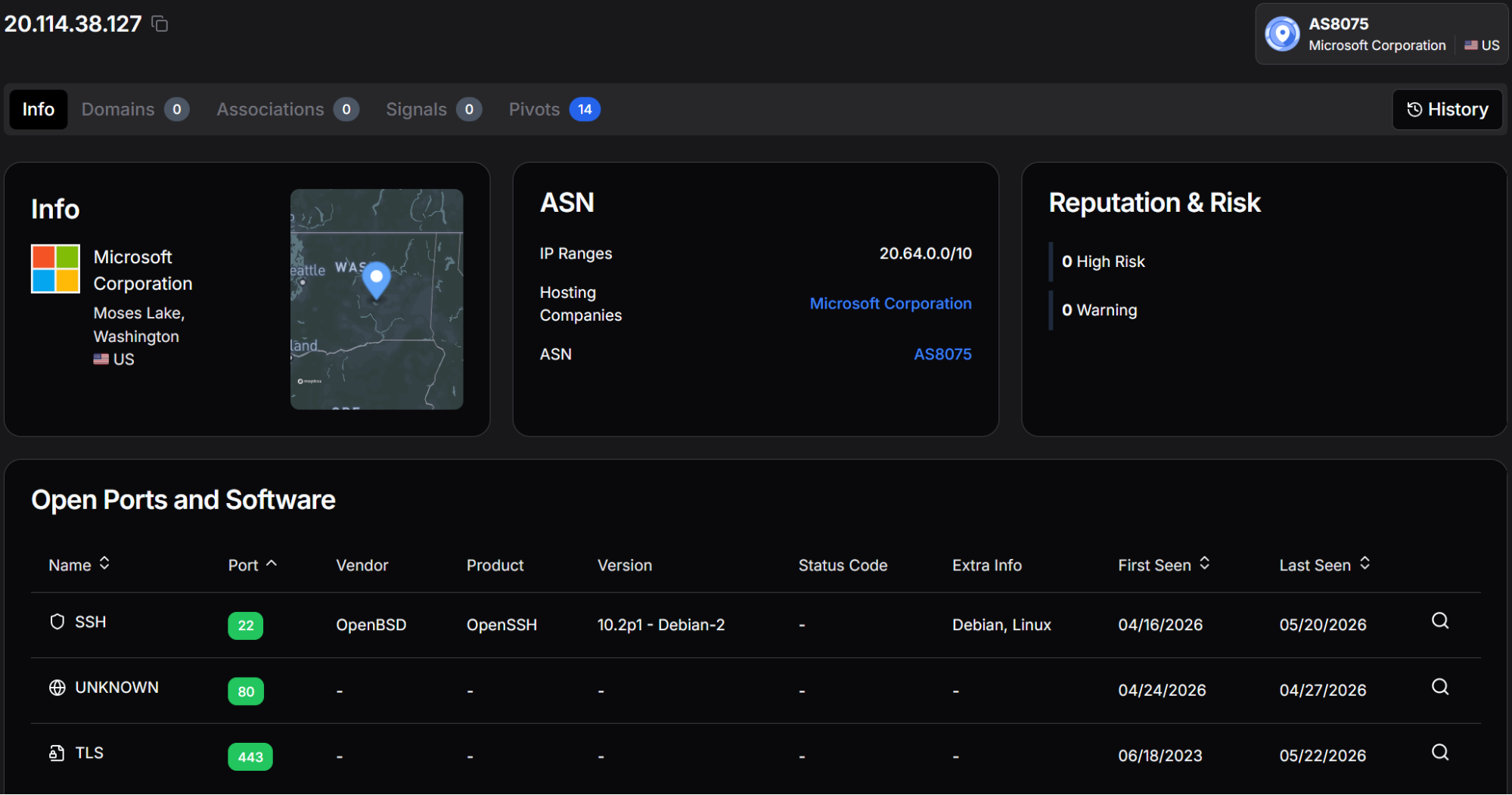Inspect UNKNOWN port 80 row details

(1440, 687)
